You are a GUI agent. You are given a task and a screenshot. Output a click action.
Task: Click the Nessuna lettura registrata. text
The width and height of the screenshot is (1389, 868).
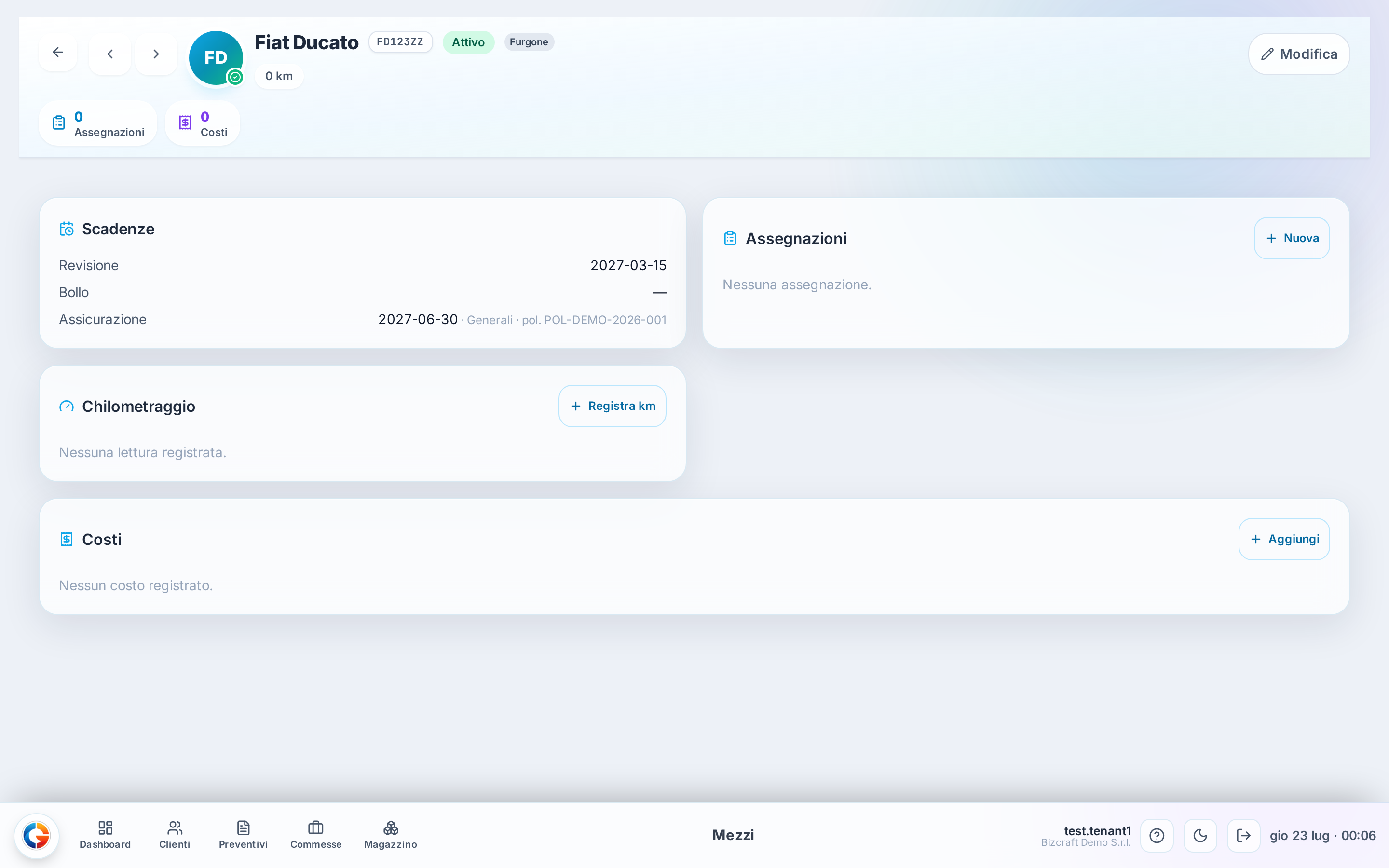tap(143, 452)
